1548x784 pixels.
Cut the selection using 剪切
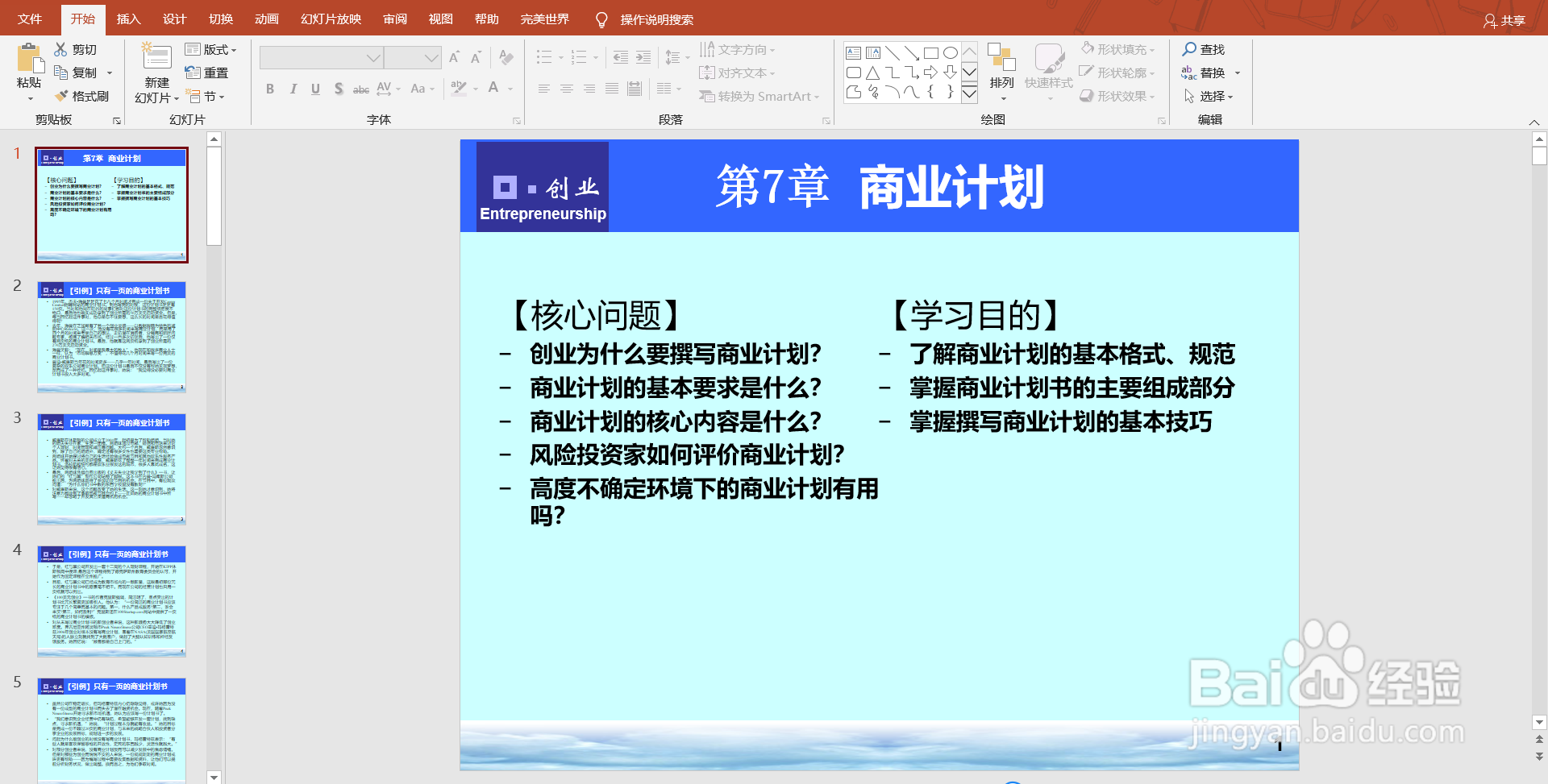coord(81,48)
